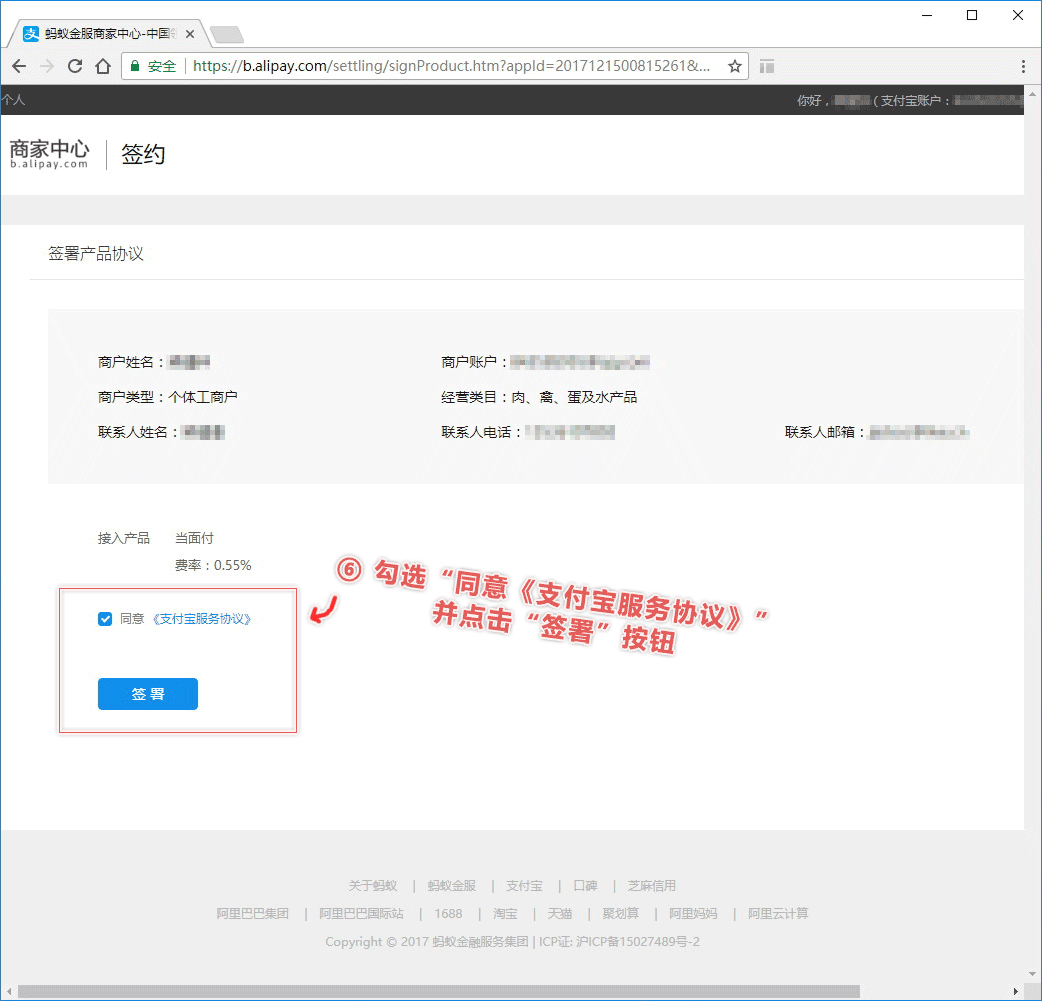Click the blue 签署 button
1042x1001 pixels.
pos(148,694)
